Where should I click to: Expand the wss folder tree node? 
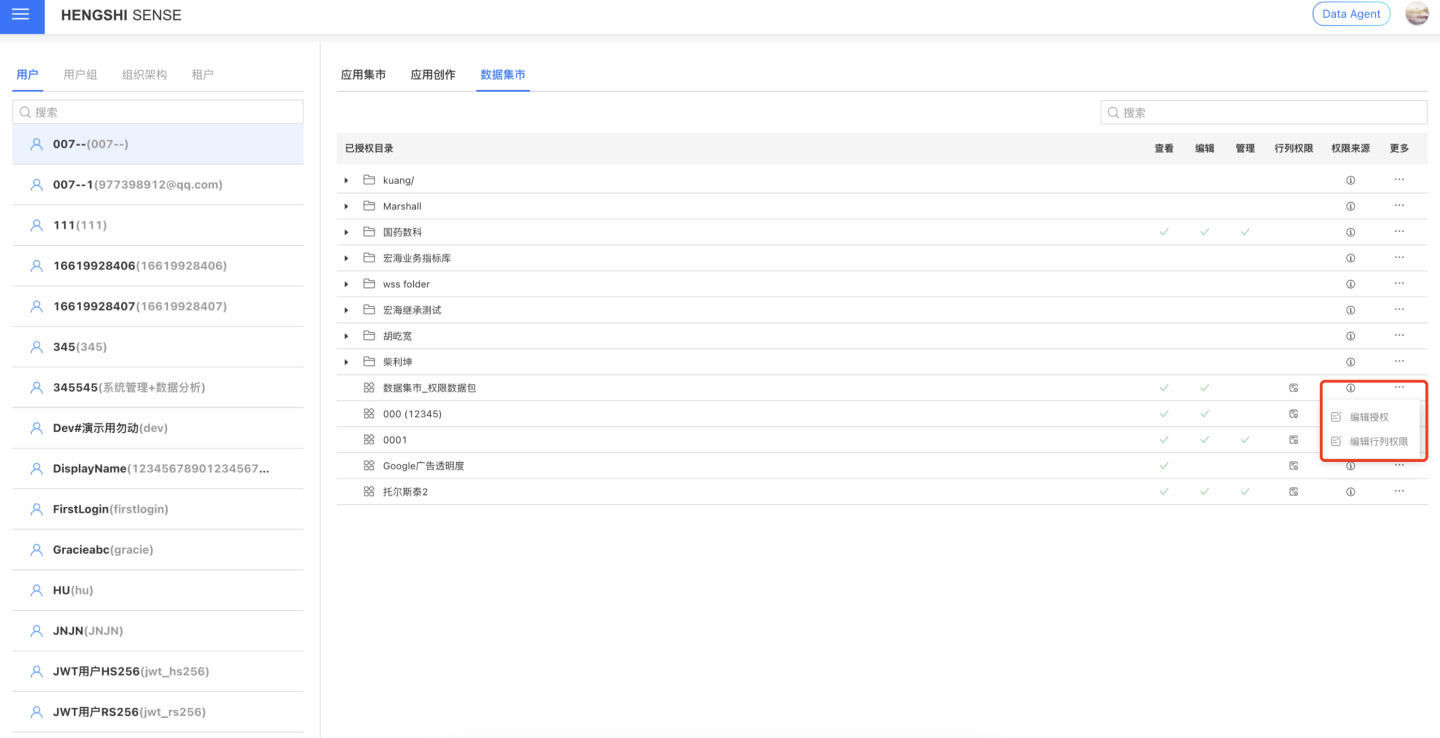346,284
